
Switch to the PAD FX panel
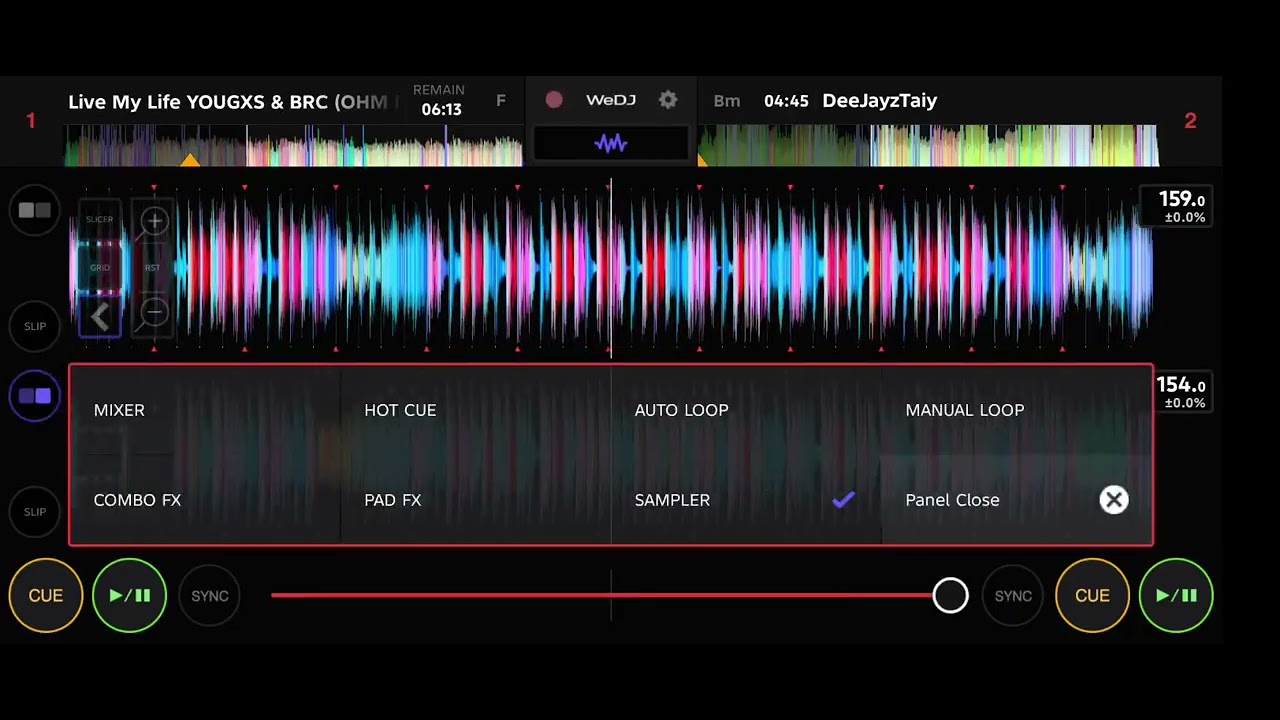tap(476, 500)
